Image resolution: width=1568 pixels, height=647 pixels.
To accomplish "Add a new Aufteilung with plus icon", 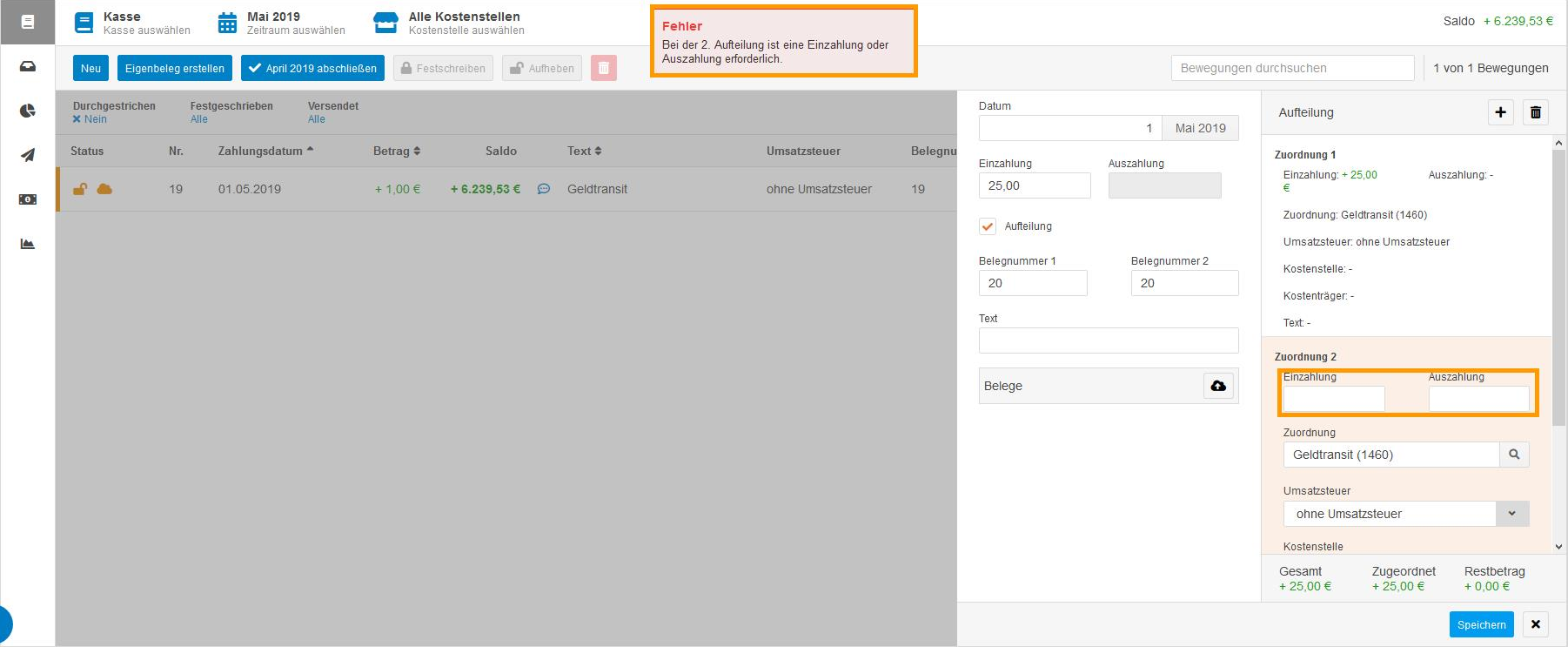I will (1500, 112).
